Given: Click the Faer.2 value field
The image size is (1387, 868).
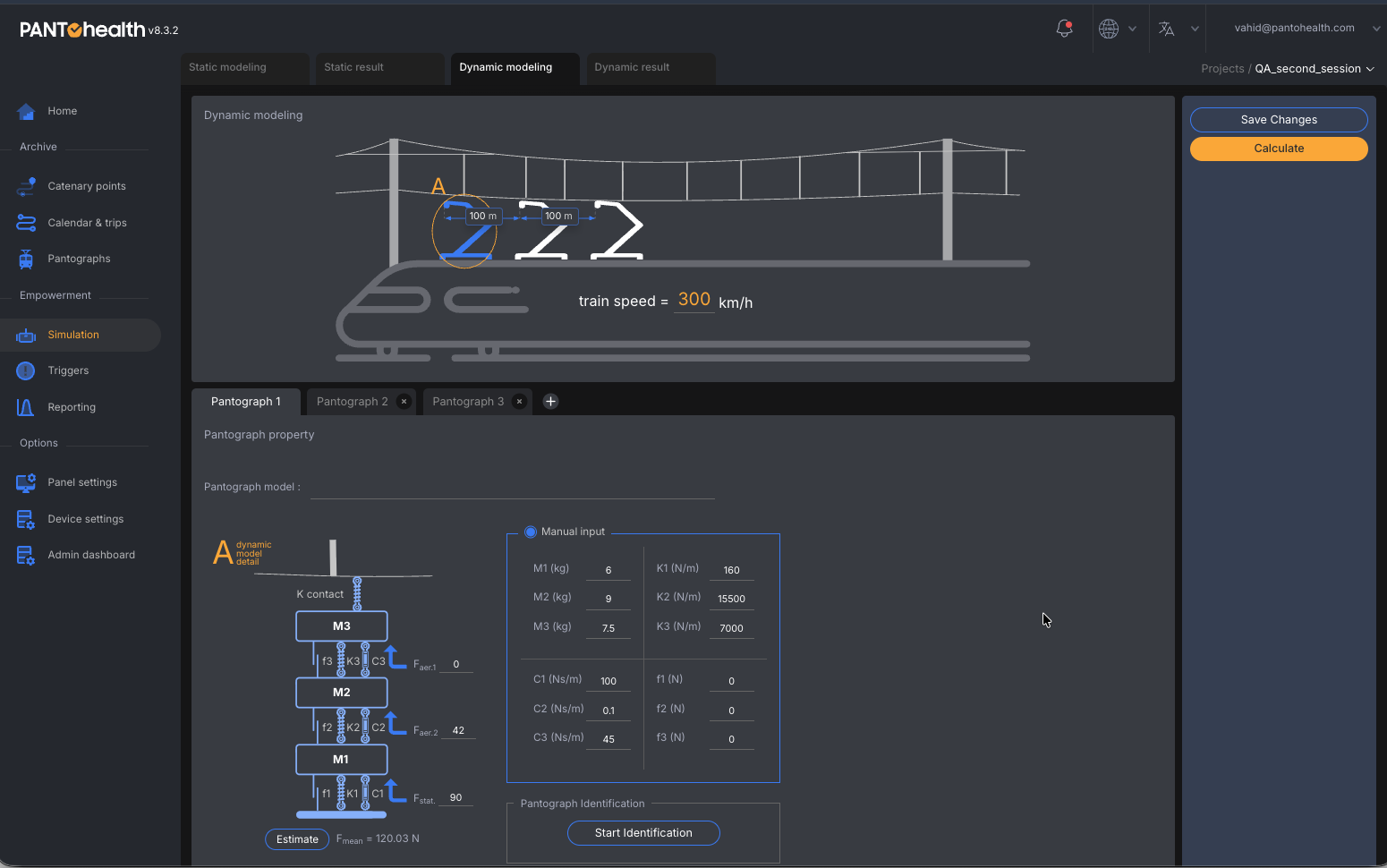Looking at the screenshot, I should click(458, 730).
